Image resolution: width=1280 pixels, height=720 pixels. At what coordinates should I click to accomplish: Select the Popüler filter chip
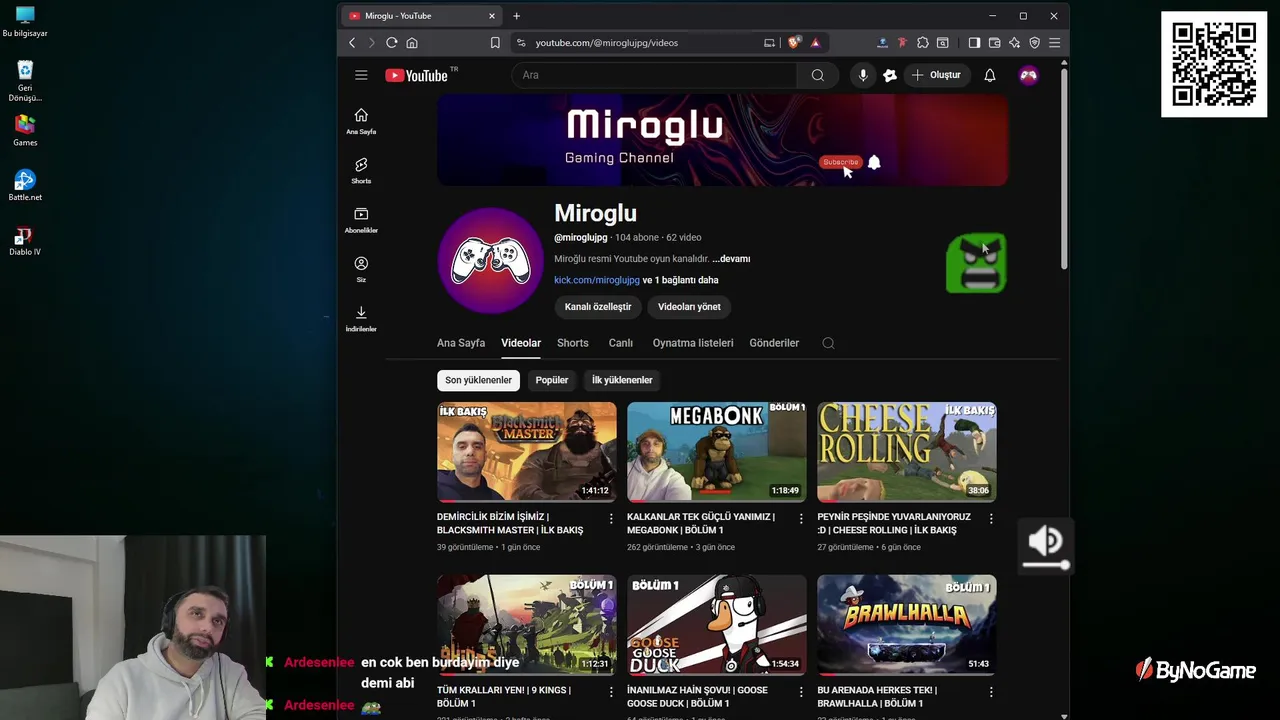(552, 380)
